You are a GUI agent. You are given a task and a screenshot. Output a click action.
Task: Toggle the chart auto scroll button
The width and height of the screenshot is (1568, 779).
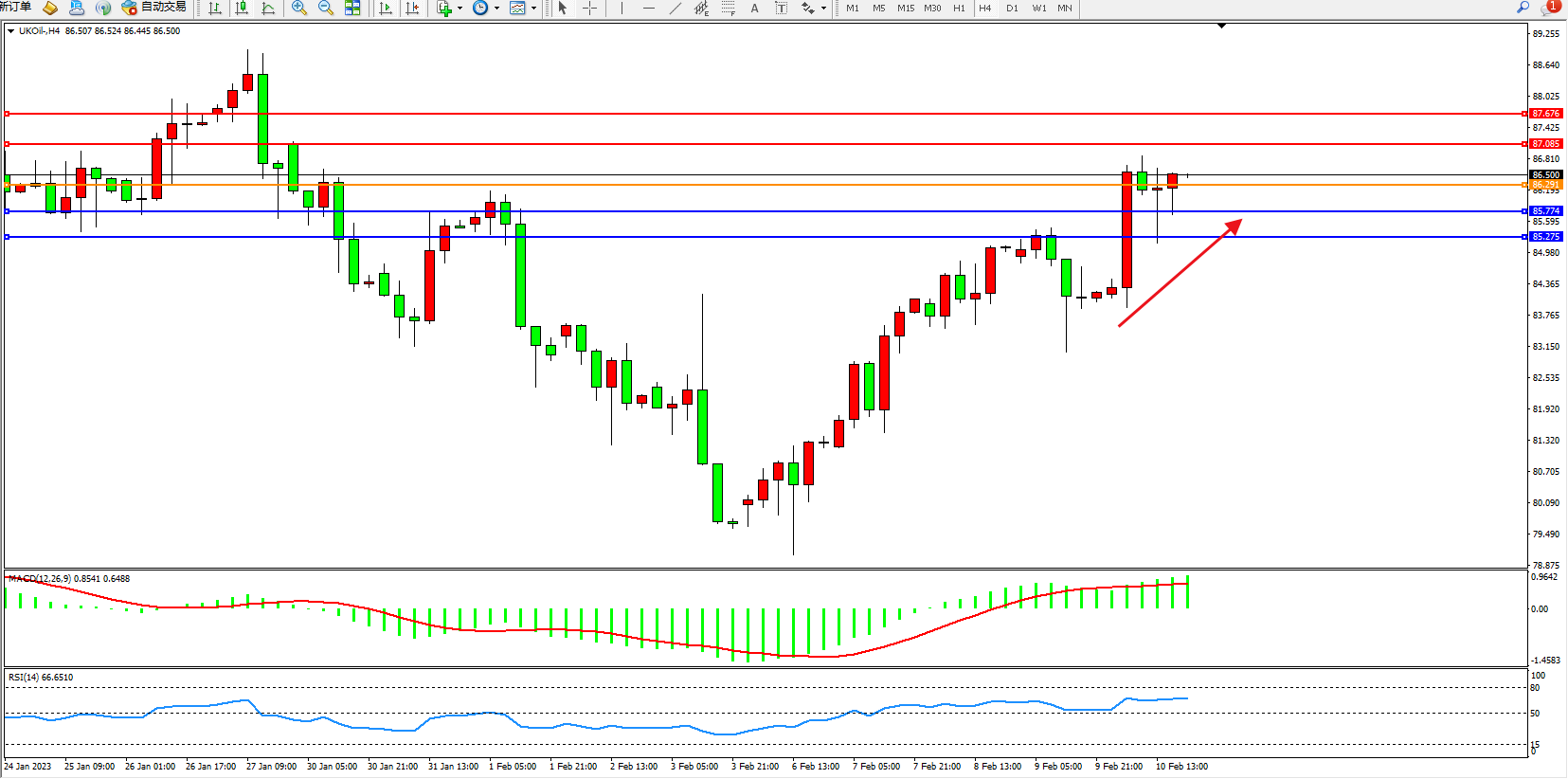pos(386,8)
